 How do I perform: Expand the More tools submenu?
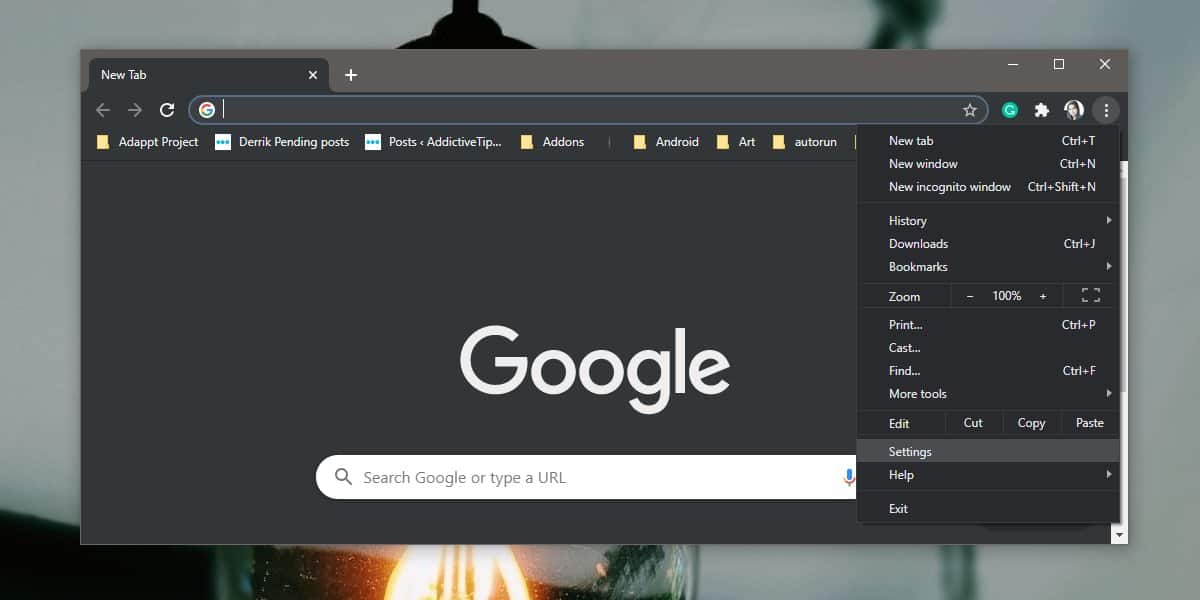[988, 394]
